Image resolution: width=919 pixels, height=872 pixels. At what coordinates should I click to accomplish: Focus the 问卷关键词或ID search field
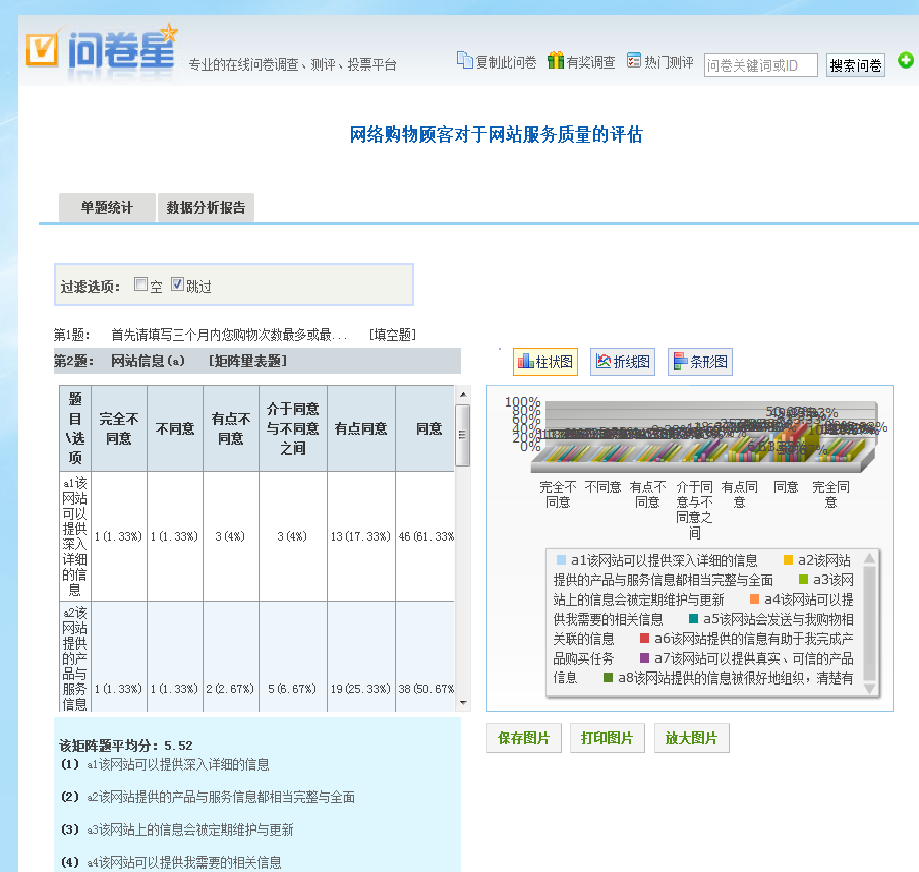760,65
